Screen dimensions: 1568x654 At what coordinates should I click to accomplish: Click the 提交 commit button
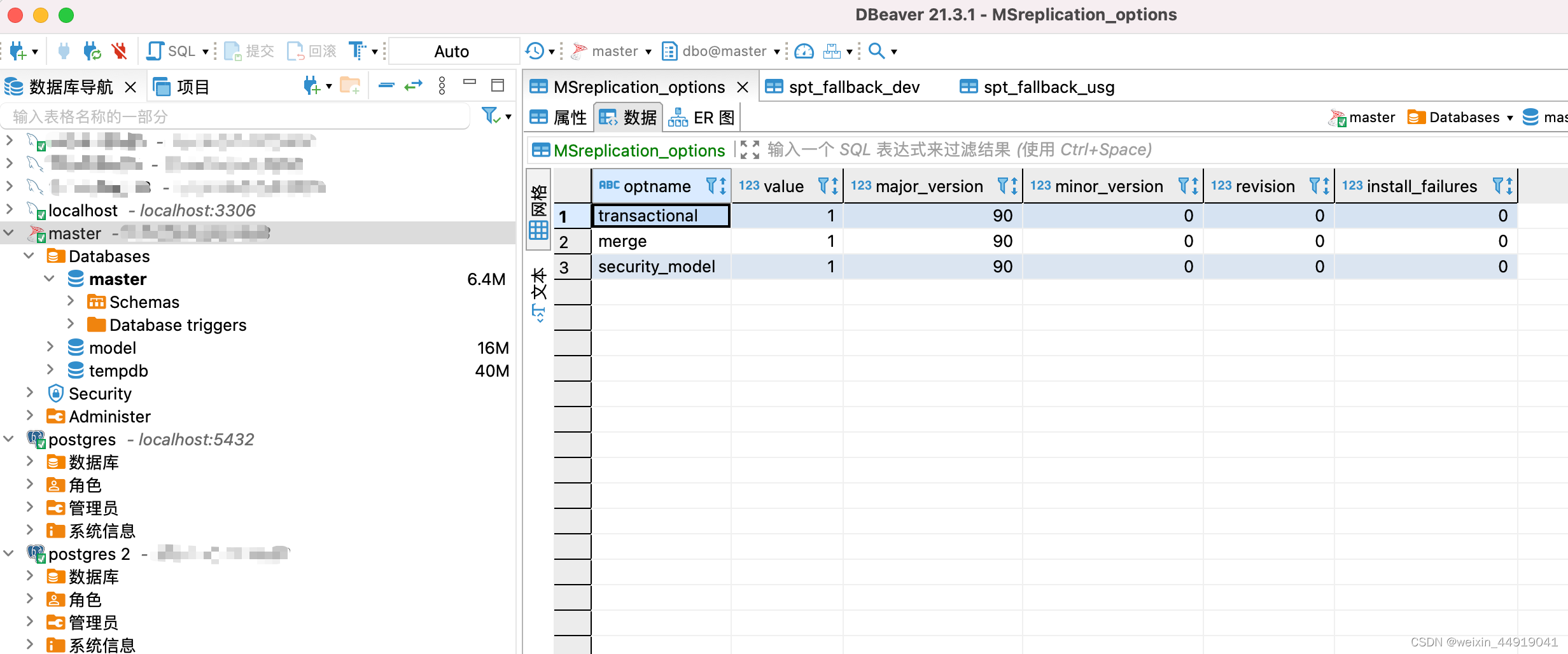[x=248, y=51]
